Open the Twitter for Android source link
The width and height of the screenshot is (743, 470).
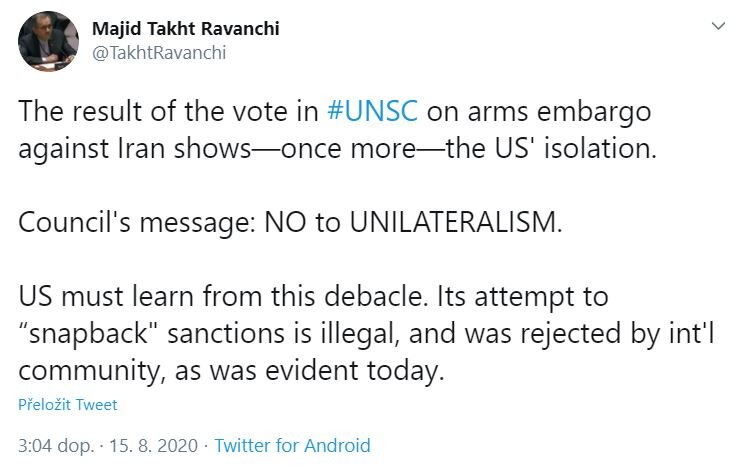click(292, 445)
